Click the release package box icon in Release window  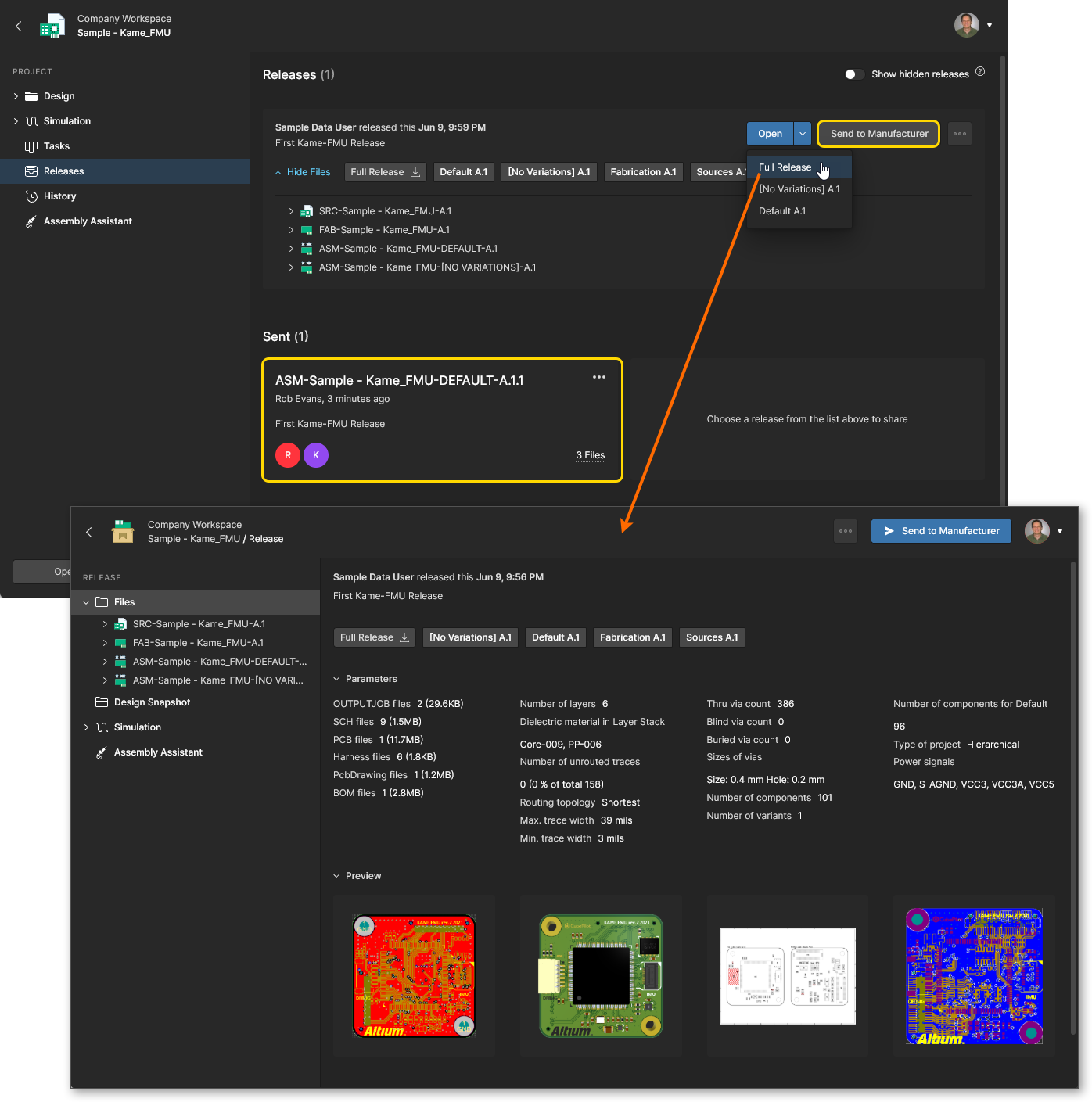(123, 532)
